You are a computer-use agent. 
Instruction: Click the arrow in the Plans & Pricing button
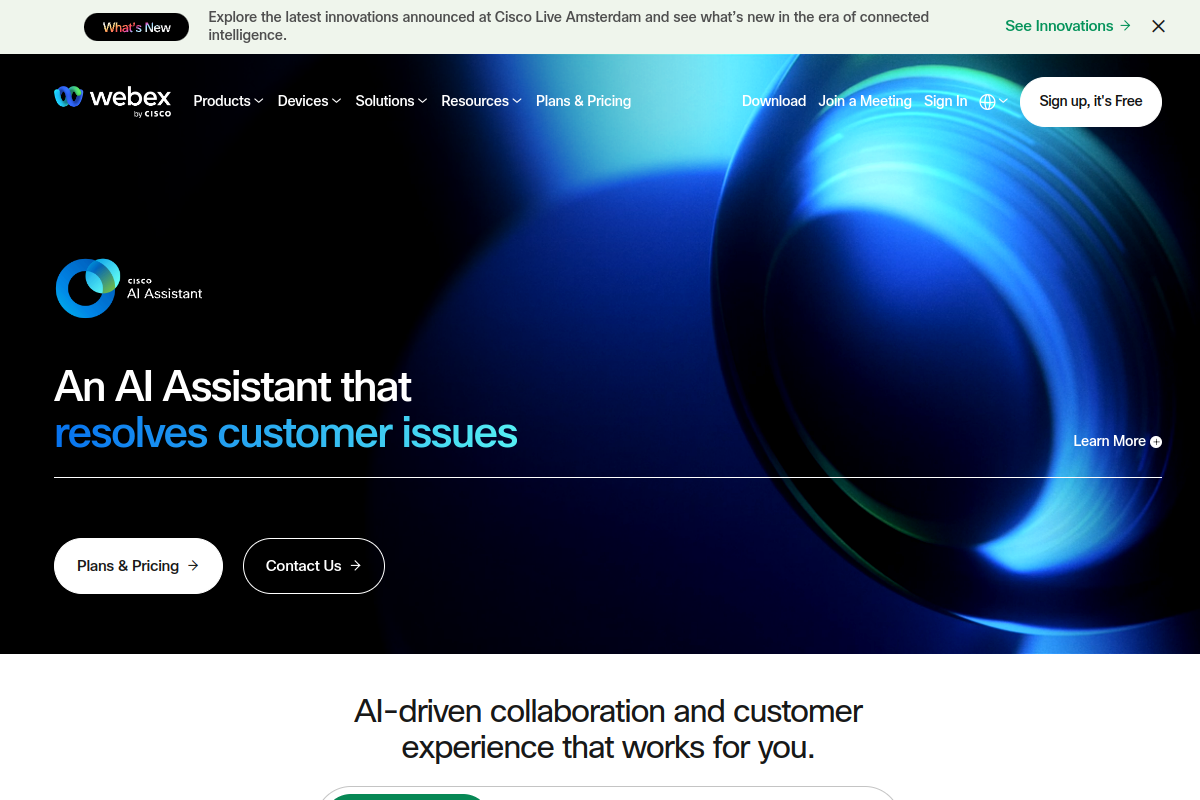coord(196,566)
